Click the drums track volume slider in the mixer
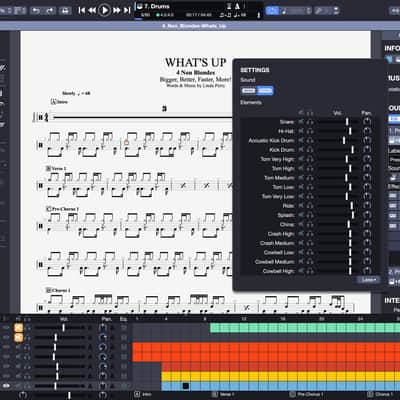The width and height of the screenshot is (400, 400). coord(60,386)
